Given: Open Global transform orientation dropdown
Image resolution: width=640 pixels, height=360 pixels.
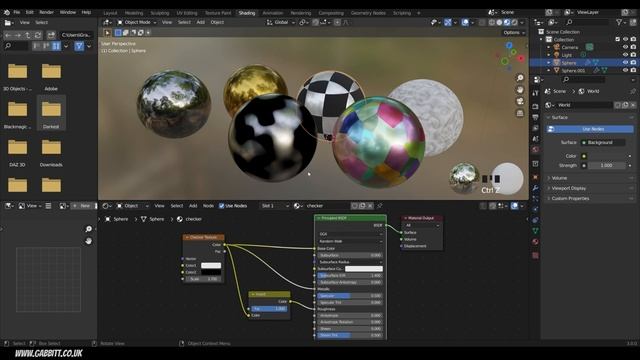Looking at the screenshot, I should tap(281, 22).
